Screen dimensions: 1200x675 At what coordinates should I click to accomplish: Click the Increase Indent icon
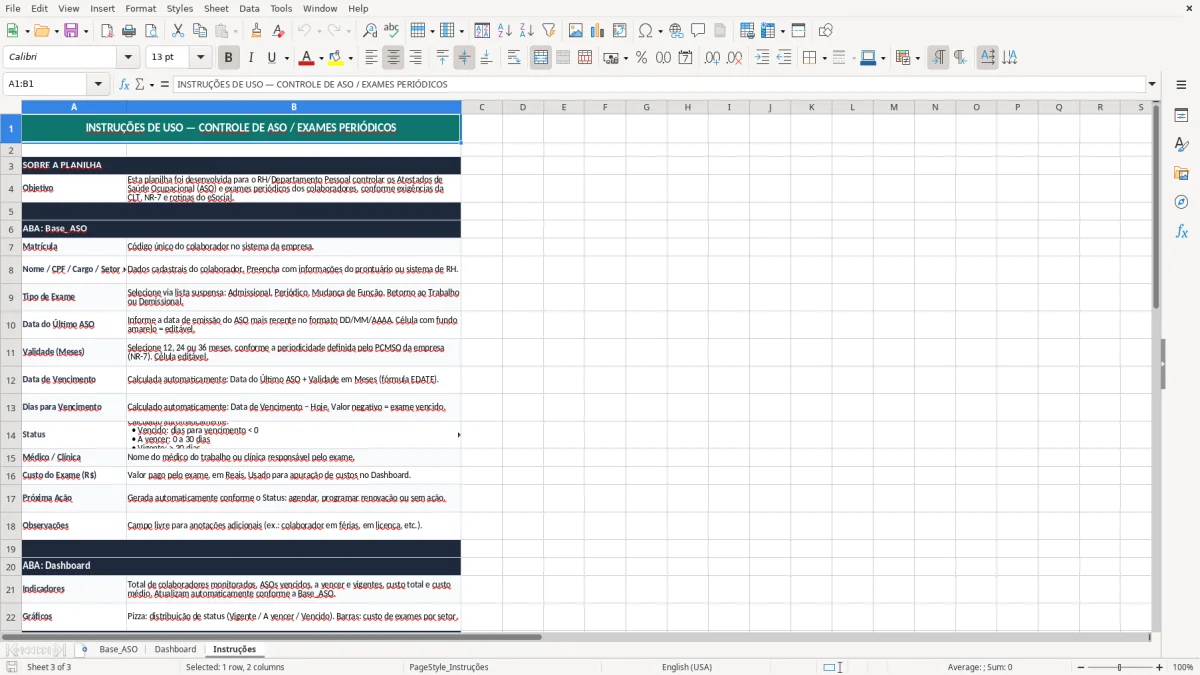pyautogui.click(x=762, y=58)
